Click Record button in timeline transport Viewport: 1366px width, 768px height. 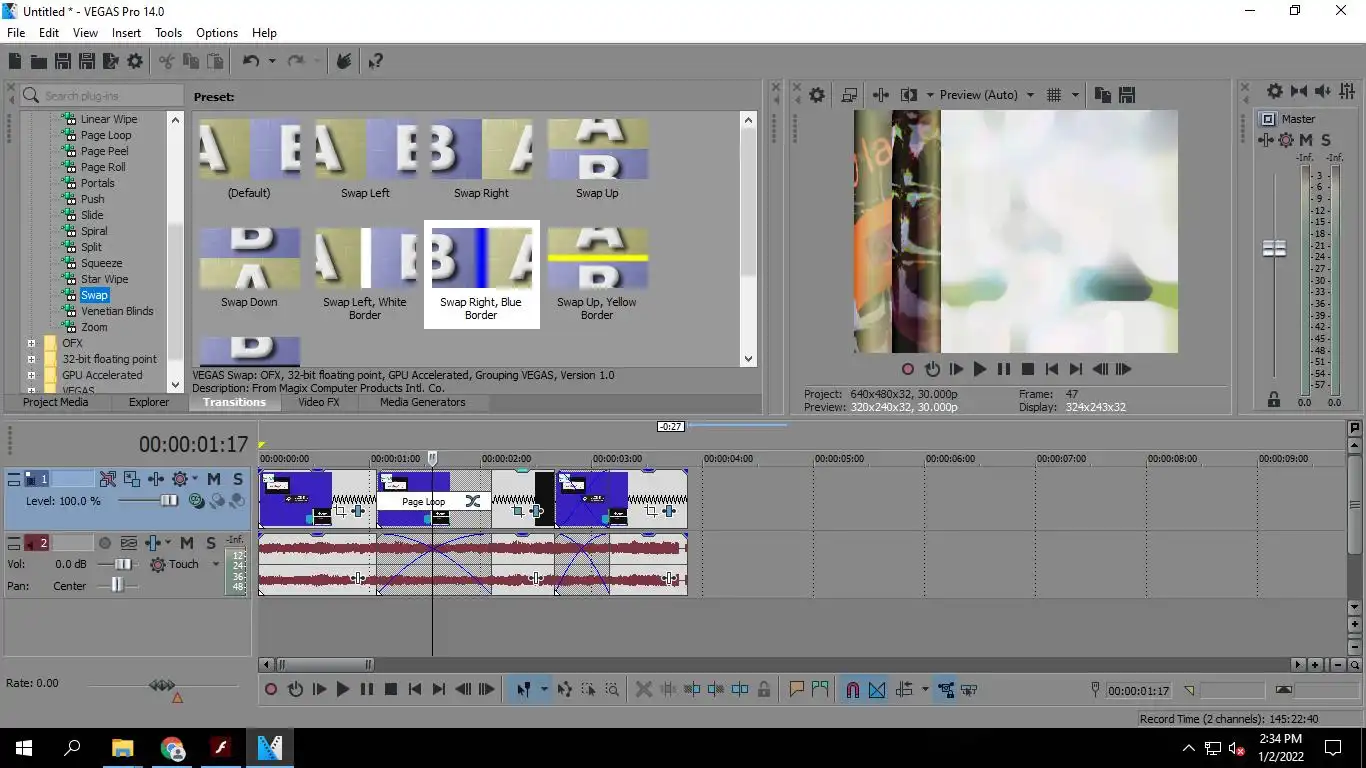click(271, 689)
